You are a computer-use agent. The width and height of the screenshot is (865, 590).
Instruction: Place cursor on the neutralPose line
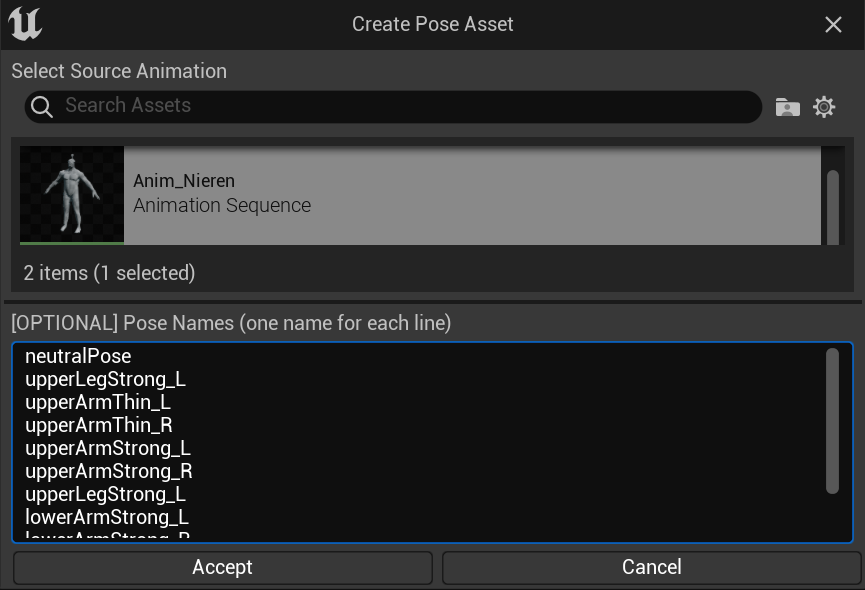point(78,356)
